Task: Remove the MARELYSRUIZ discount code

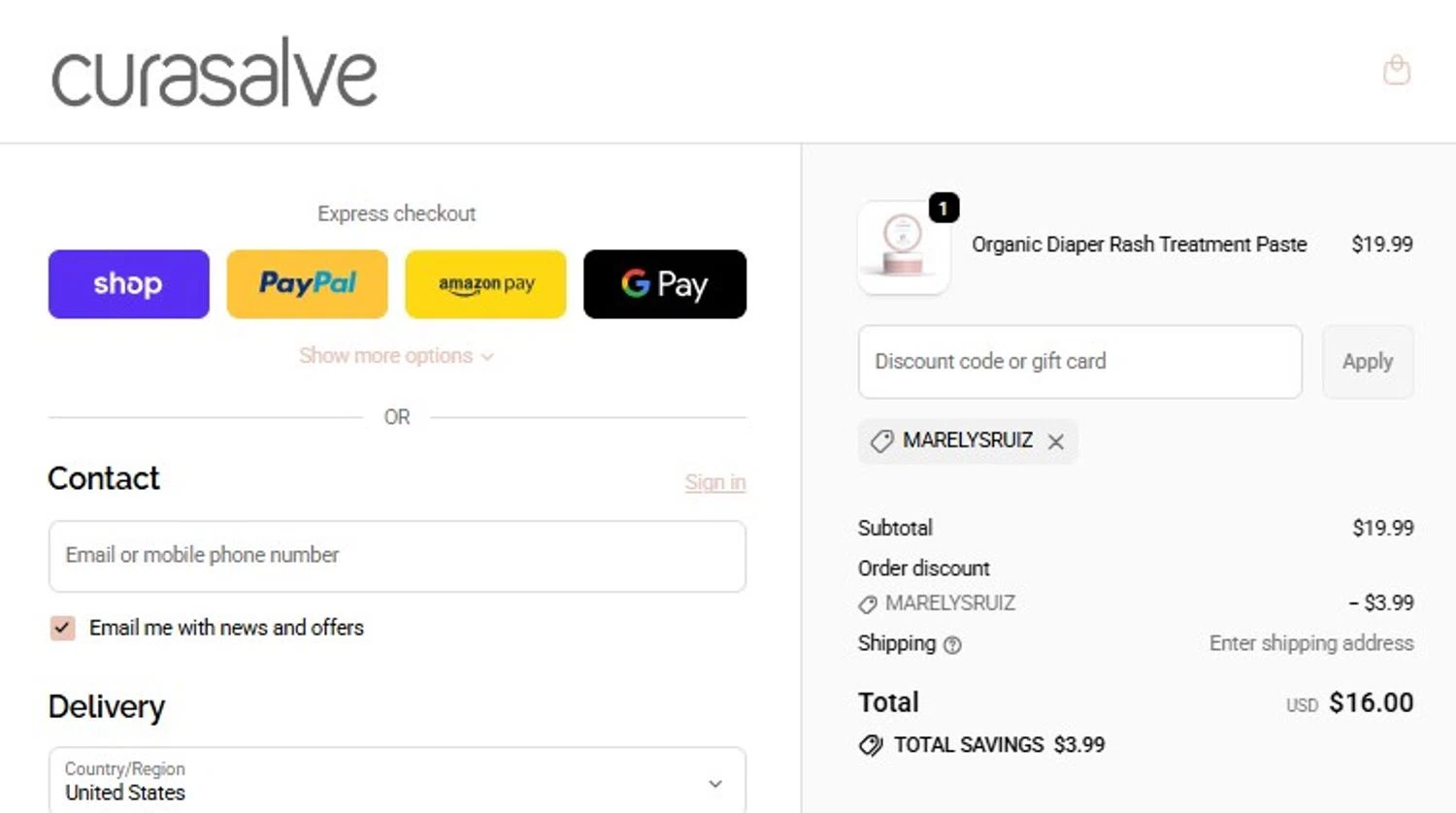Action: (1056, 441)
